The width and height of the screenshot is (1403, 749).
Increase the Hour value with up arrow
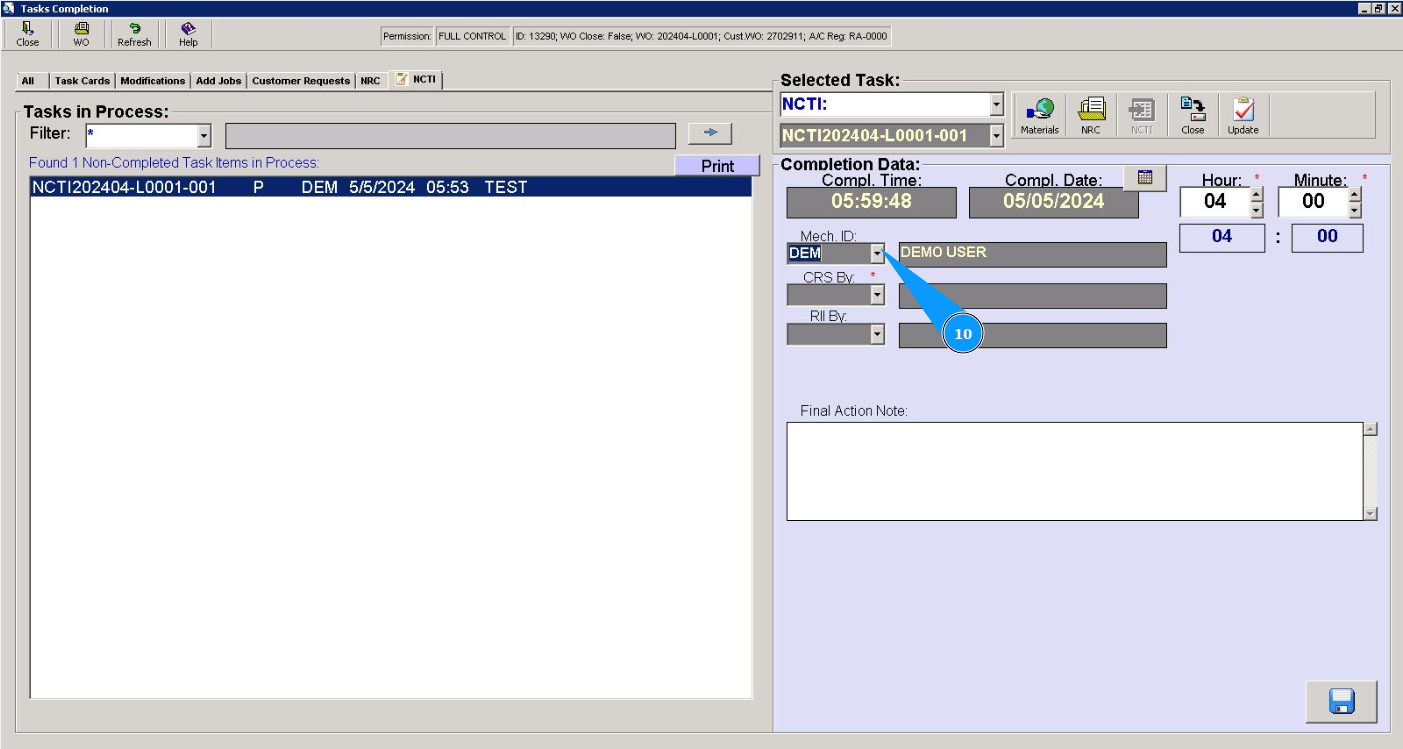tap(1257, 194)
